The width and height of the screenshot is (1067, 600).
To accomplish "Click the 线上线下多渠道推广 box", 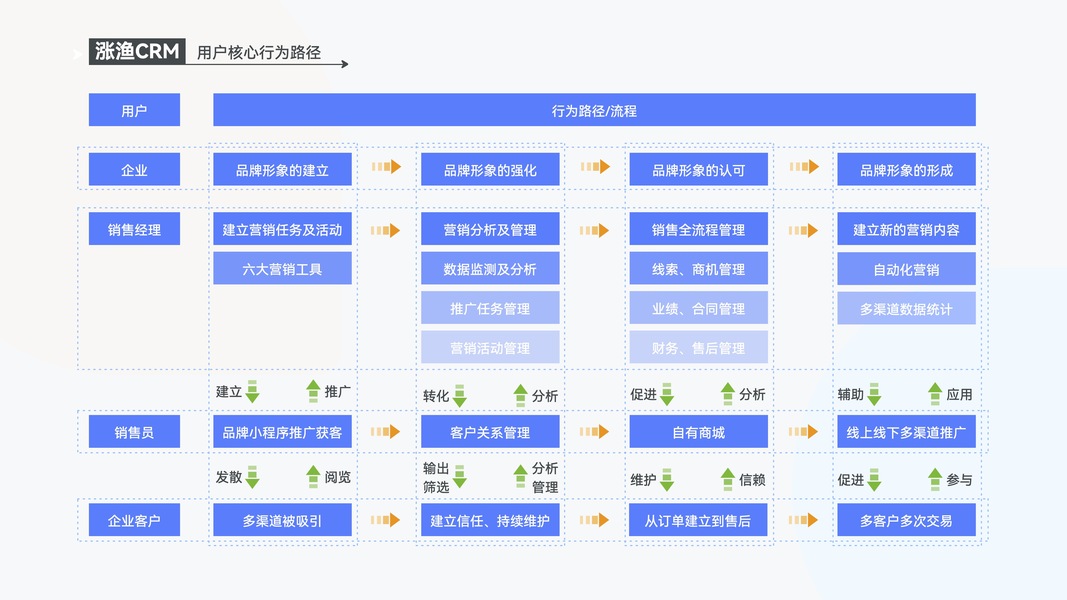I will tap(906, 432).
